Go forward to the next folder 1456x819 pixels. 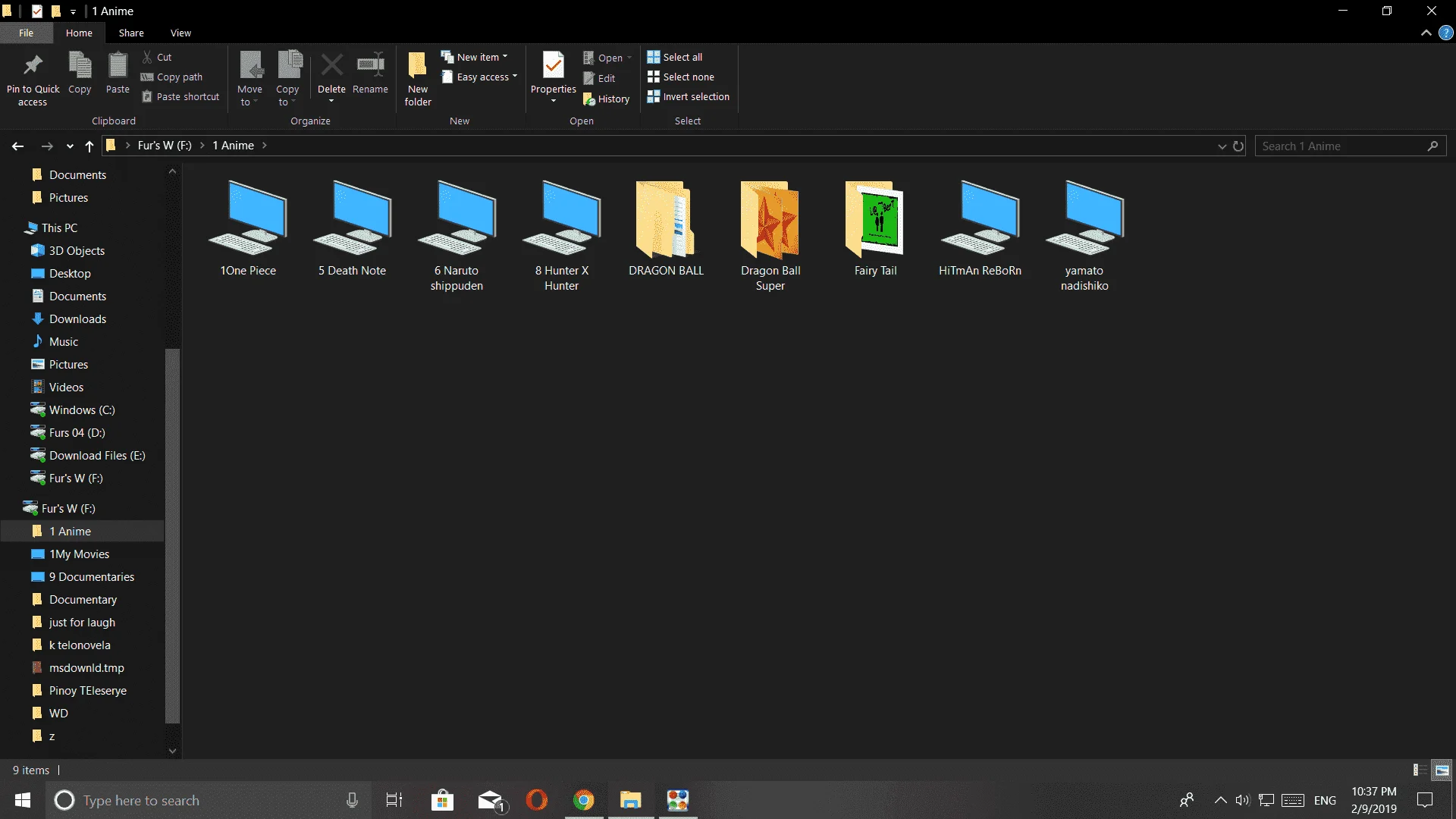(x=47, y=146)
